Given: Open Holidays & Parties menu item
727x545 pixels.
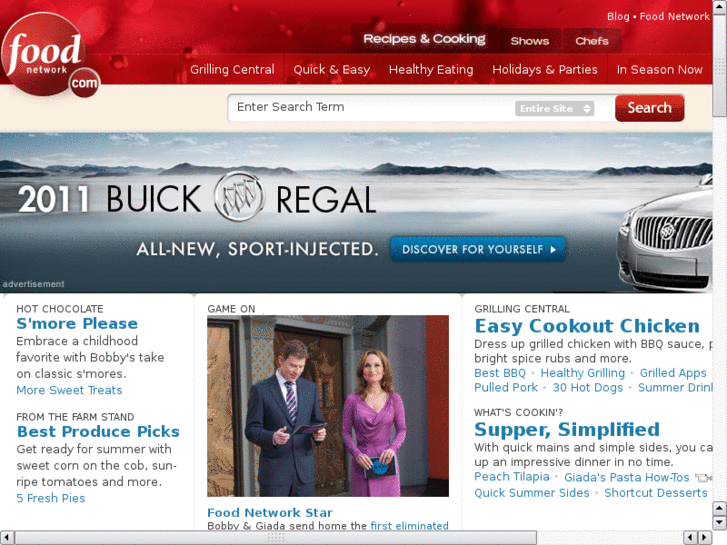Looking at the screenshot, I should pyautogui.click(x=545, y=70).
